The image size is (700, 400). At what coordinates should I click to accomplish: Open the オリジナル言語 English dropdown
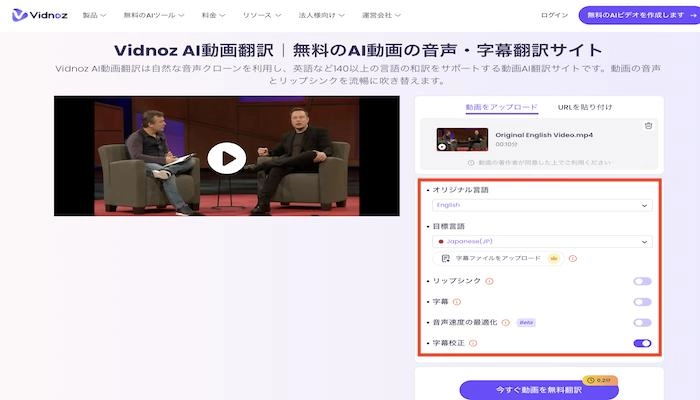(542, 205)
